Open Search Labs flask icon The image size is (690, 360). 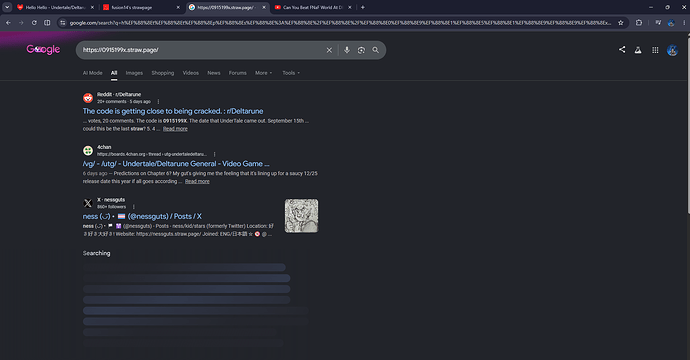click(638, 50)
